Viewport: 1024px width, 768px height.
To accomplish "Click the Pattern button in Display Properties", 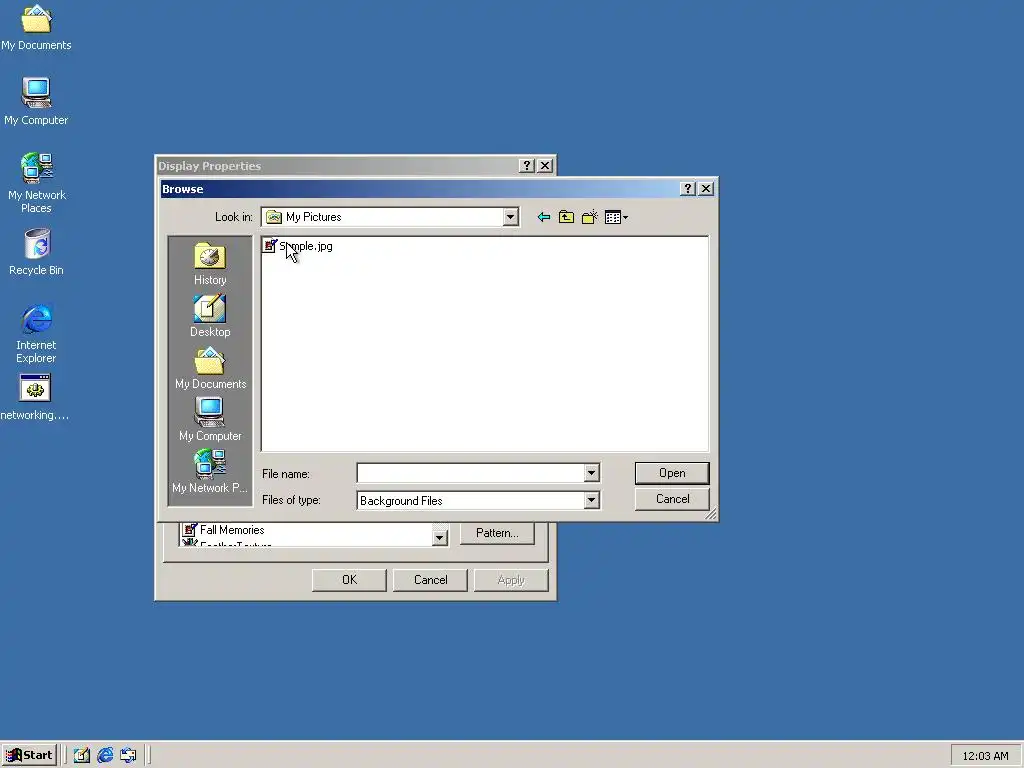I will 497,533.
